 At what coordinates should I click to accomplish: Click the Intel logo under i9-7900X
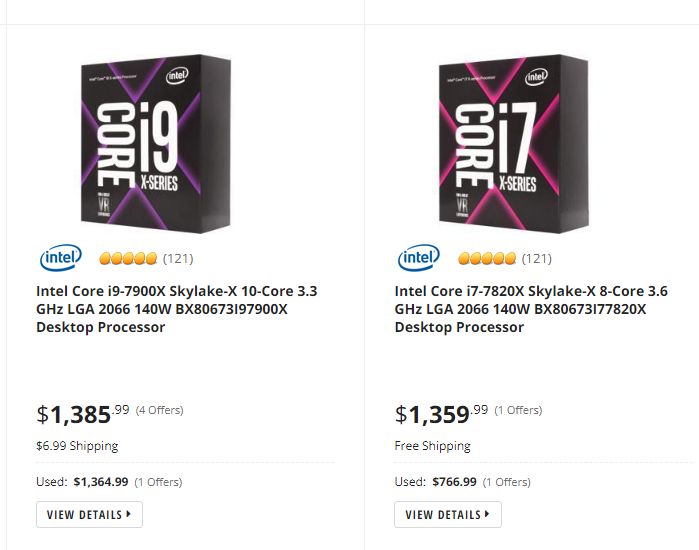click(x=61, y=258)
